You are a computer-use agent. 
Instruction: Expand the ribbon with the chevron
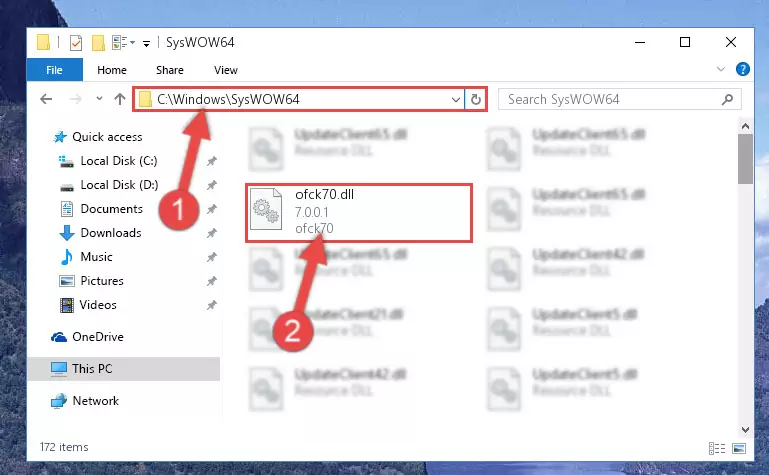coord(720,69)
